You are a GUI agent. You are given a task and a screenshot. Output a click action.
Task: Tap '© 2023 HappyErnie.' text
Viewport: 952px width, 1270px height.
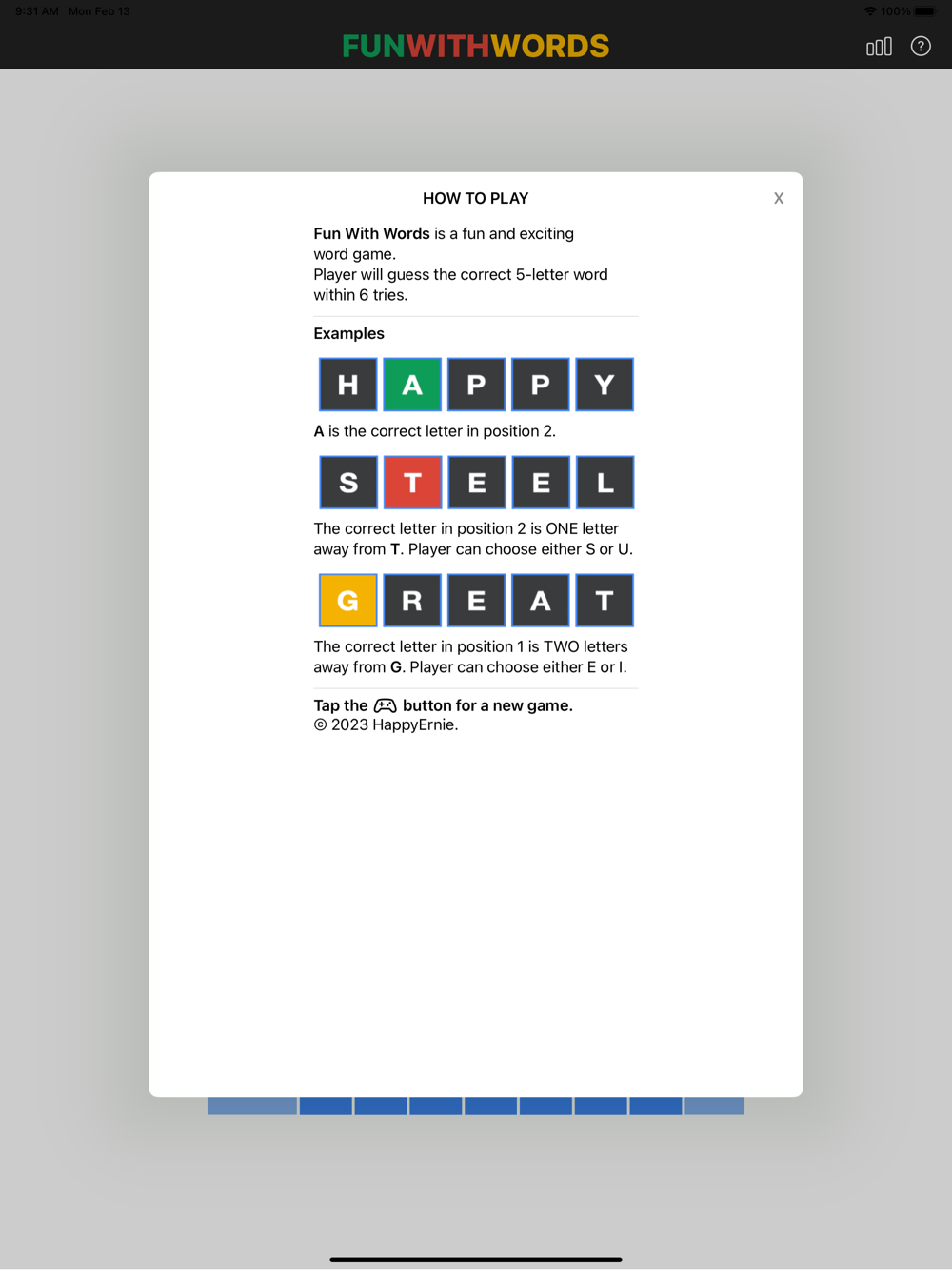[x=386, y=724]
